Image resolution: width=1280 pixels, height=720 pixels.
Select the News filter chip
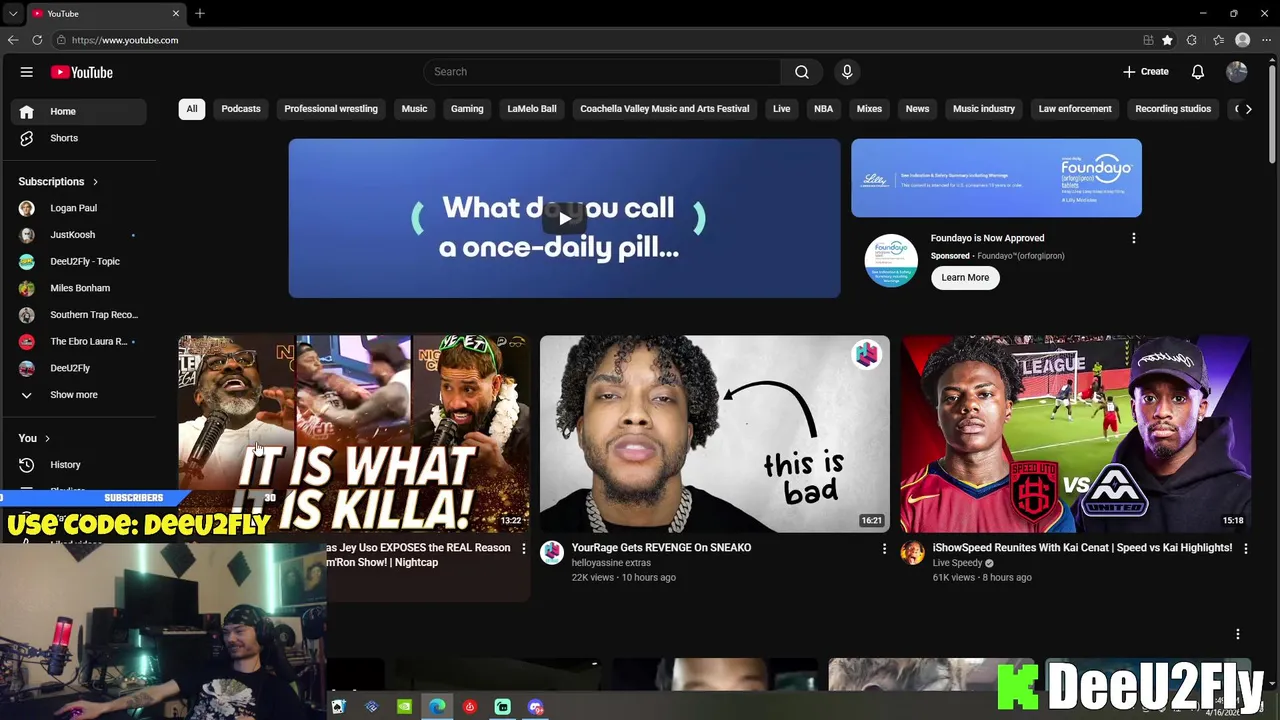click(918, 109)
